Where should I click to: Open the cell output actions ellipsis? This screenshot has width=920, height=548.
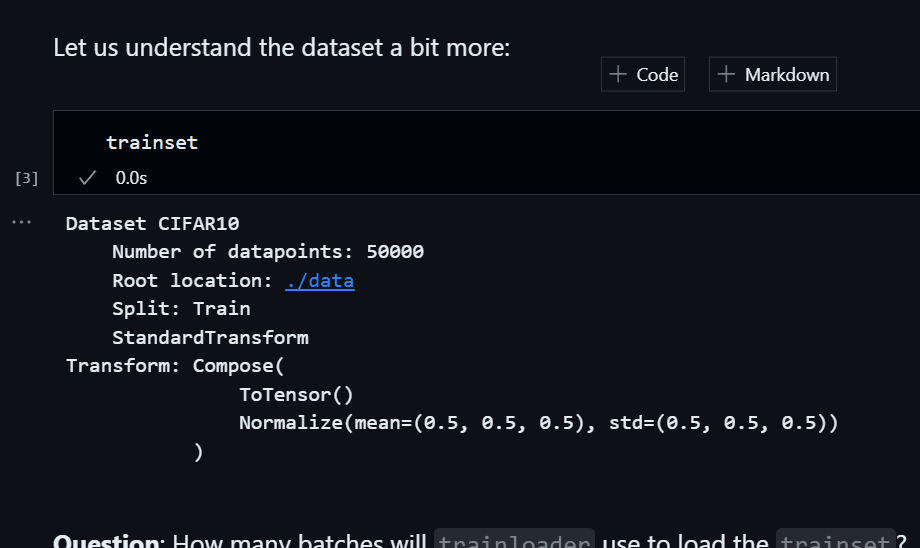click(x=21, y=222)
